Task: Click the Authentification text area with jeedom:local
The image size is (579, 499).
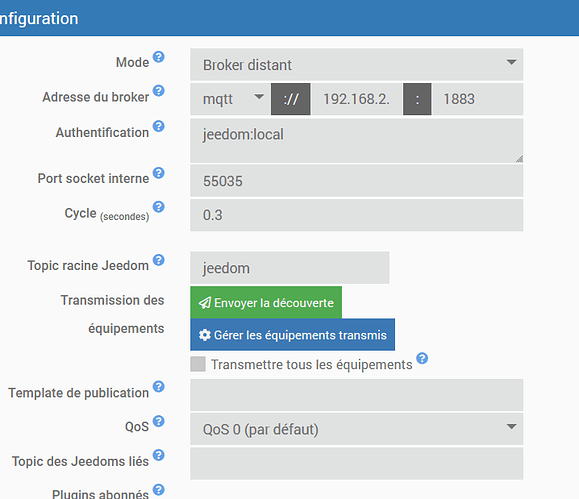Action: point(357,141)
